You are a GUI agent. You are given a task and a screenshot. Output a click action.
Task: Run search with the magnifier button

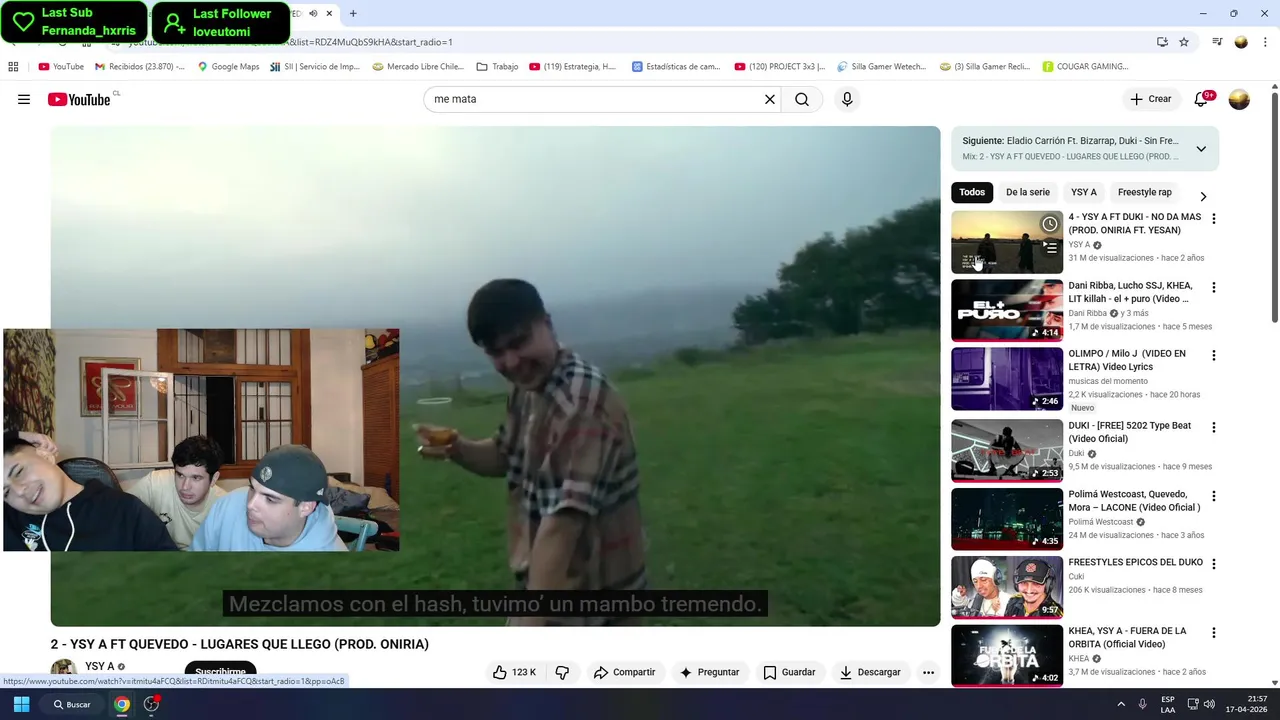(802, 99)
